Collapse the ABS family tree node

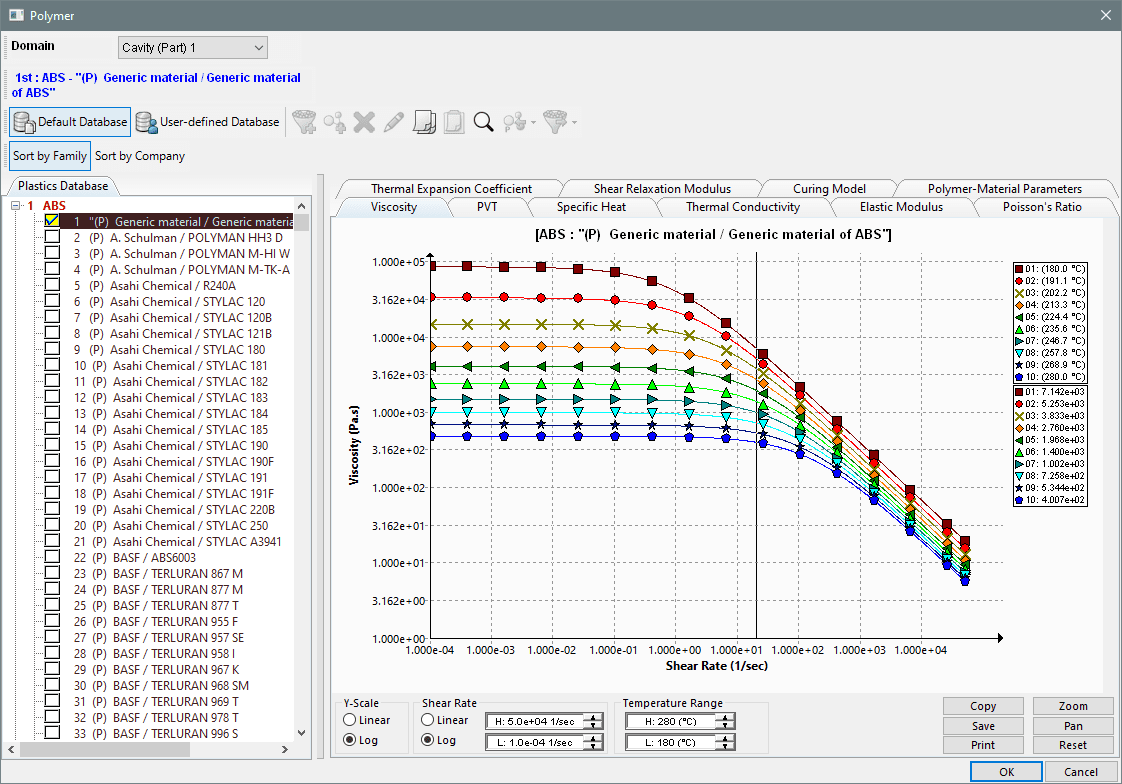coord(16,205)
